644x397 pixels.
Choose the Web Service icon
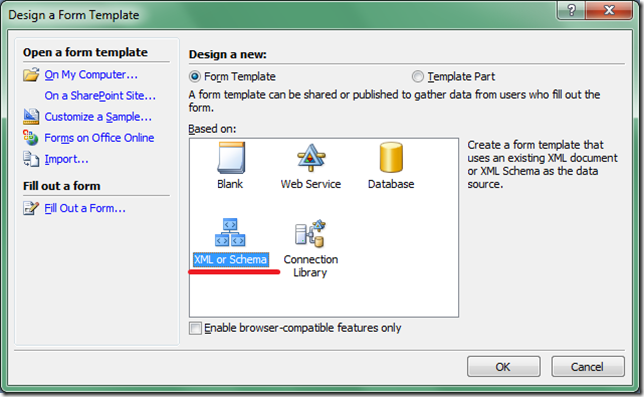[x=311, y=158]
